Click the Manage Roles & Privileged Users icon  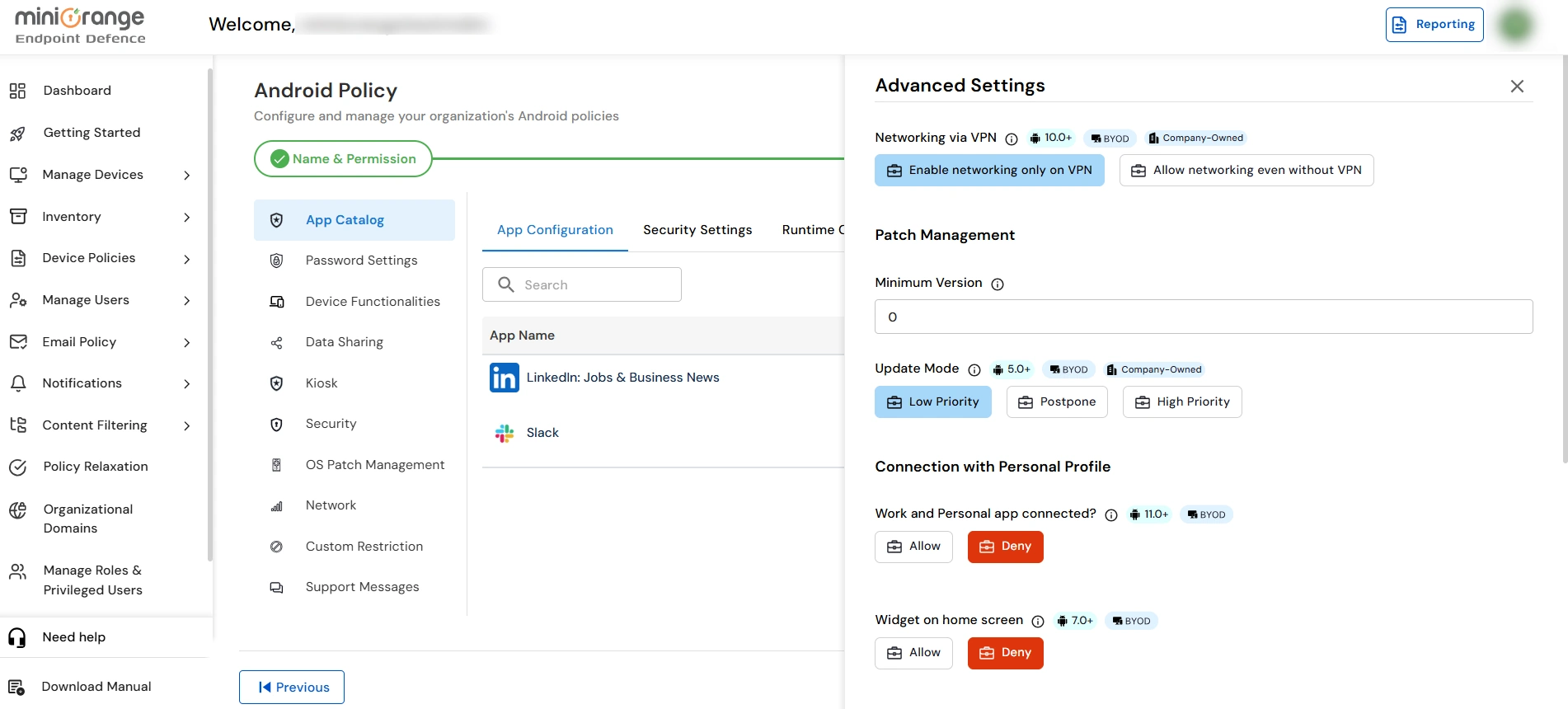tap(17, 571)
